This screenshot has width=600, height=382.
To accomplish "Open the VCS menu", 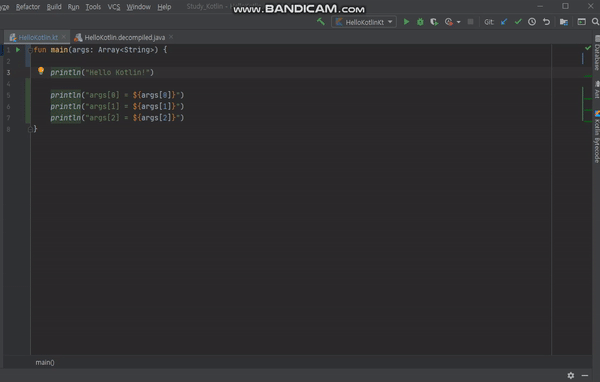I will pos(114,7).
